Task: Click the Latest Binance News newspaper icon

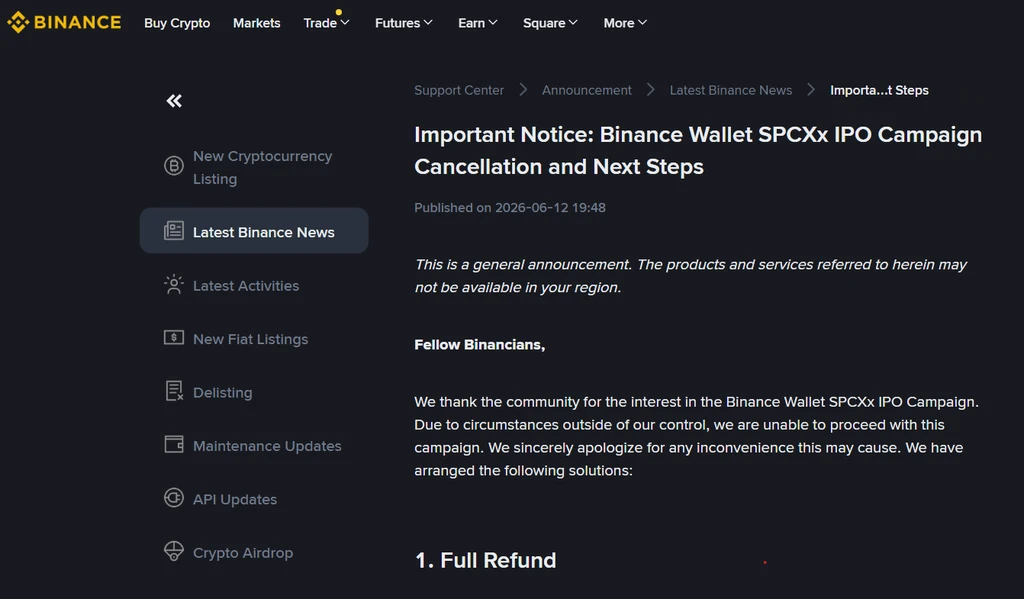Action: tap(174, 231)
